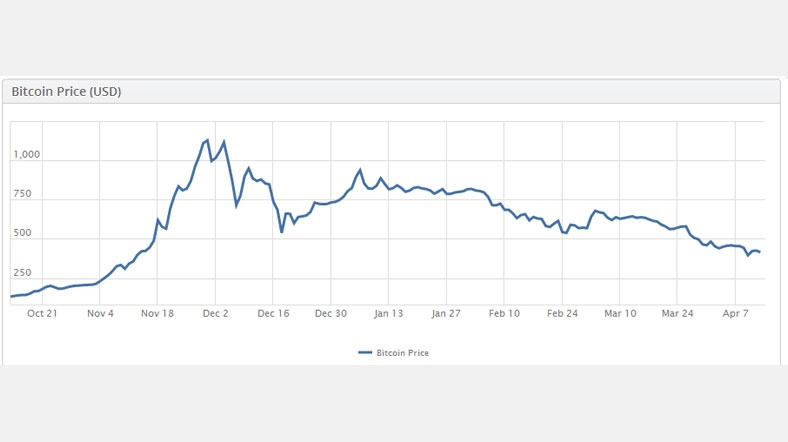Screen dimensions: 788x442
Task: Click the 'Feb 10' x-axis label
Action: (x=504, y=313)
